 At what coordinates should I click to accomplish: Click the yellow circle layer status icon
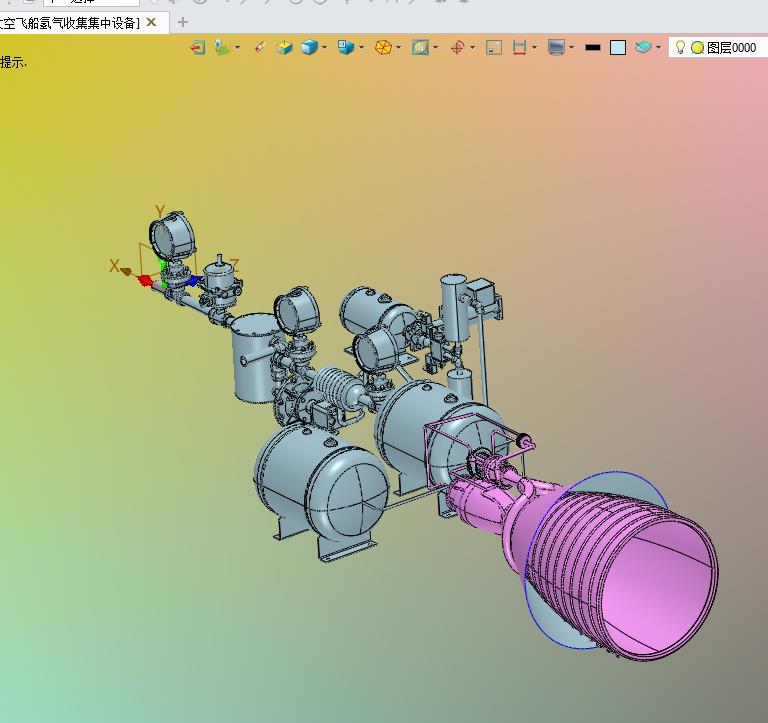click(697, 48)
